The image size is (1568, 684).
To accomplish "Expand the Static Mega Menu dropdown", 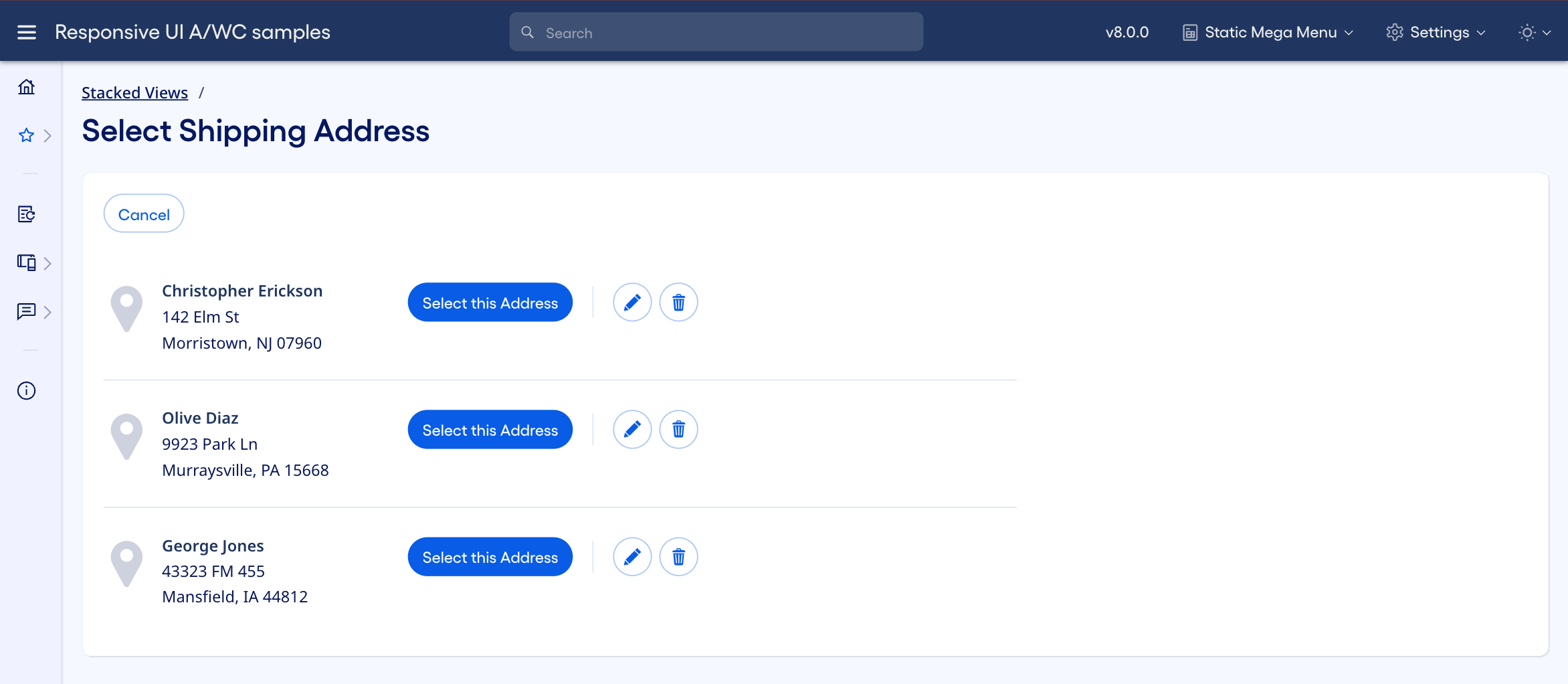I will pos(1268,32).
